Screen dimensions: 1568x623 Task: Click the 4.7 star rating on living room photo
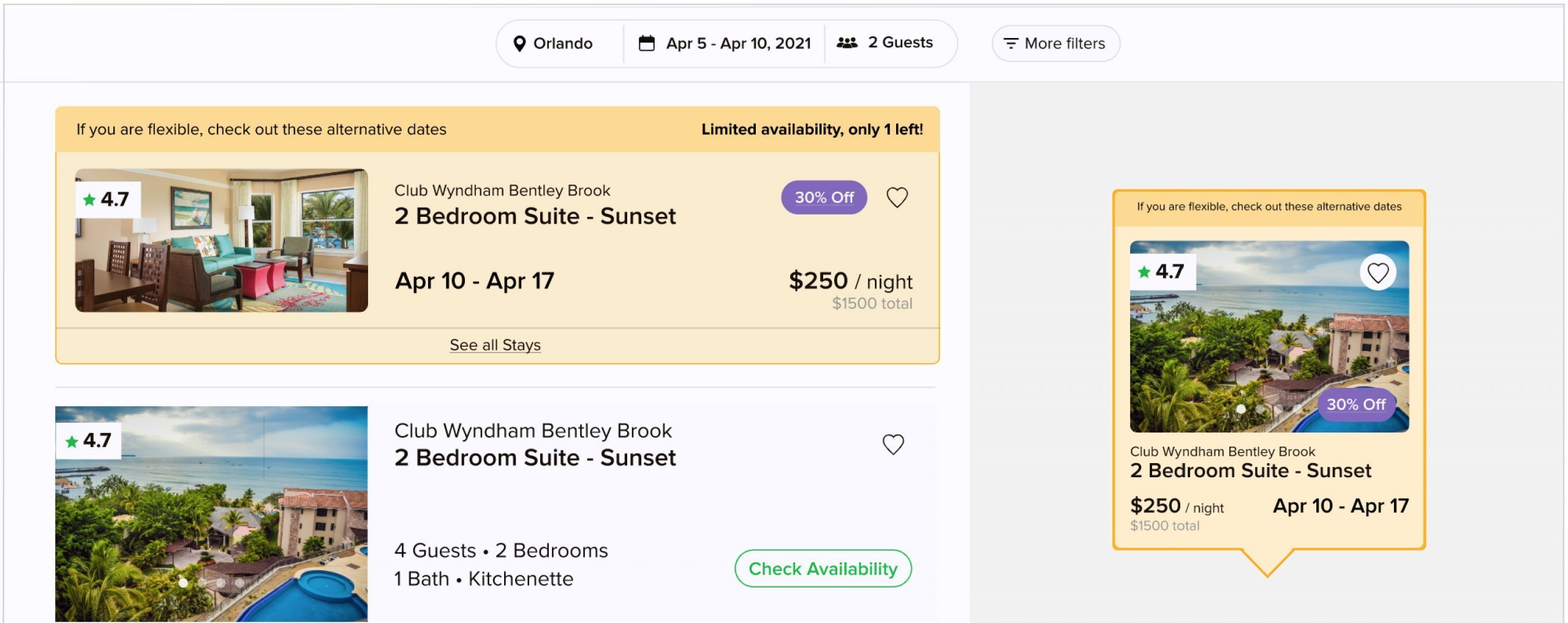click(x=108, y=199)
